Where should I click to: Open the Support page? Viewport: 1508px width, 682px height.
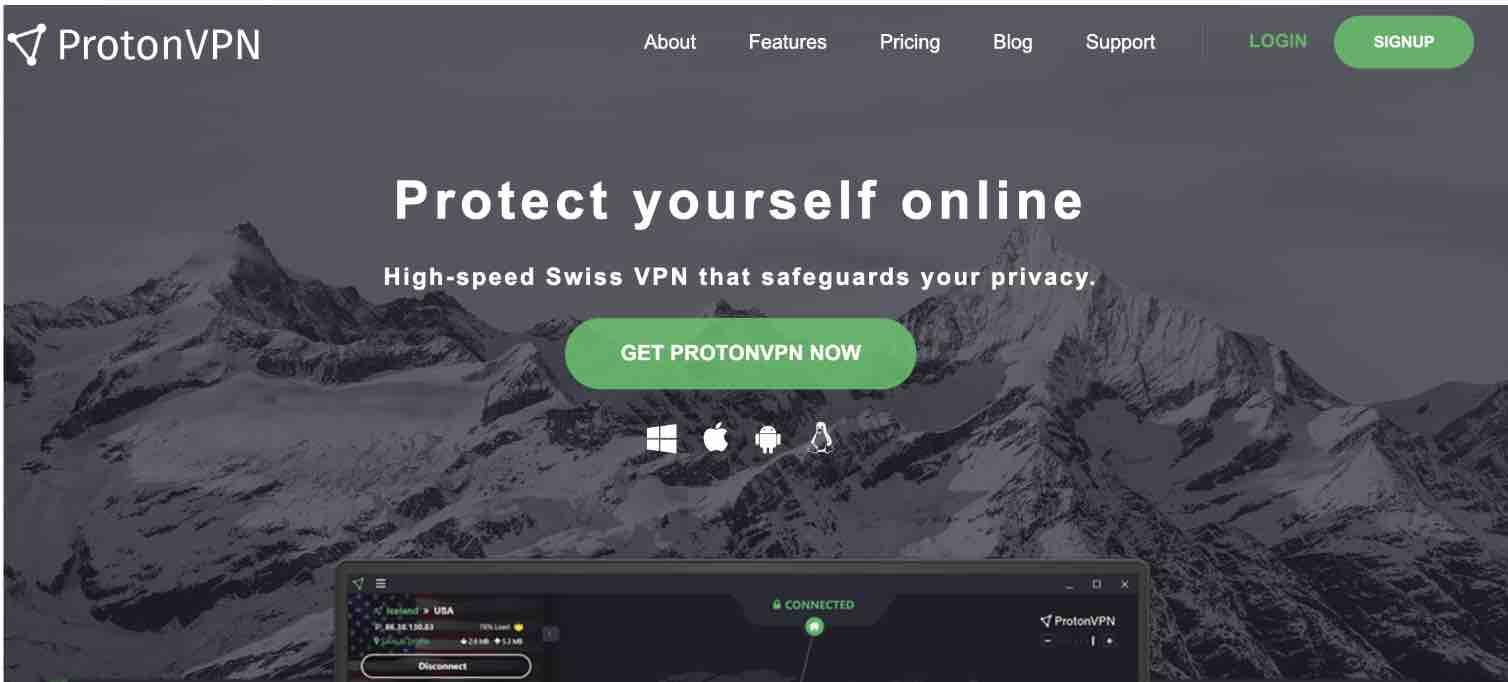point(1120,42)
